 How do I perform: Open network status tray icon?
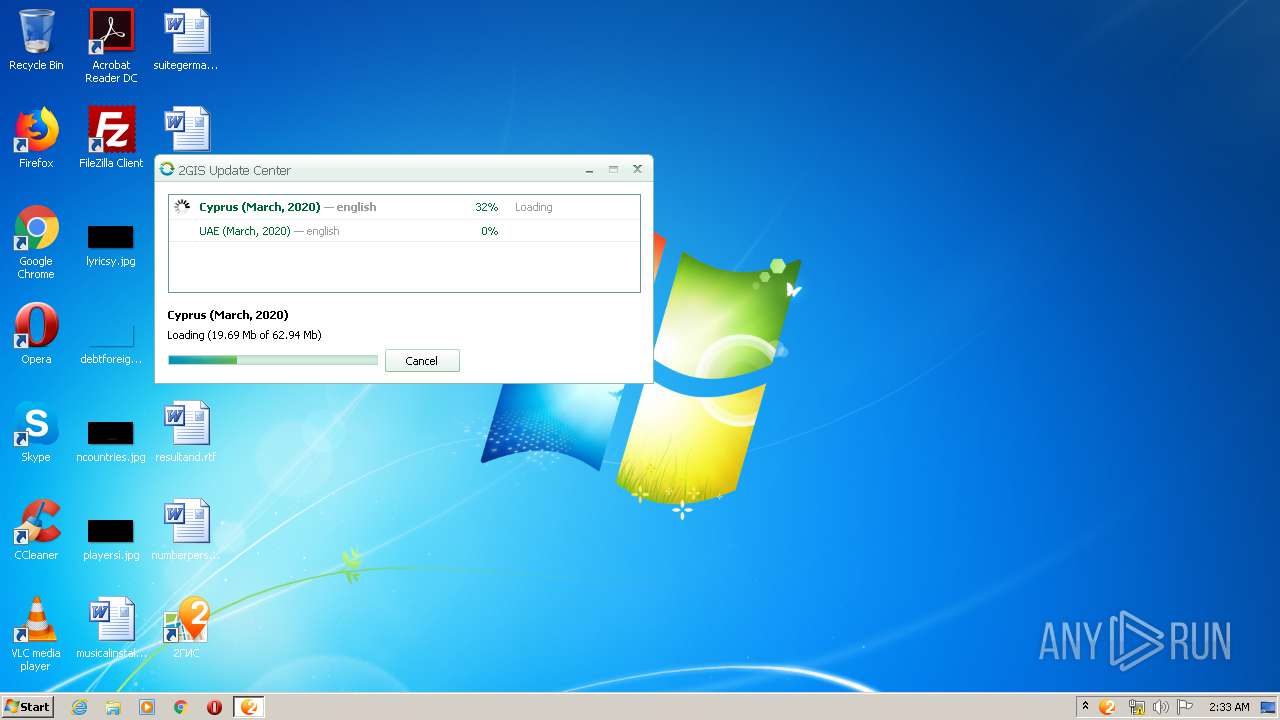(x=1136, y=707)
